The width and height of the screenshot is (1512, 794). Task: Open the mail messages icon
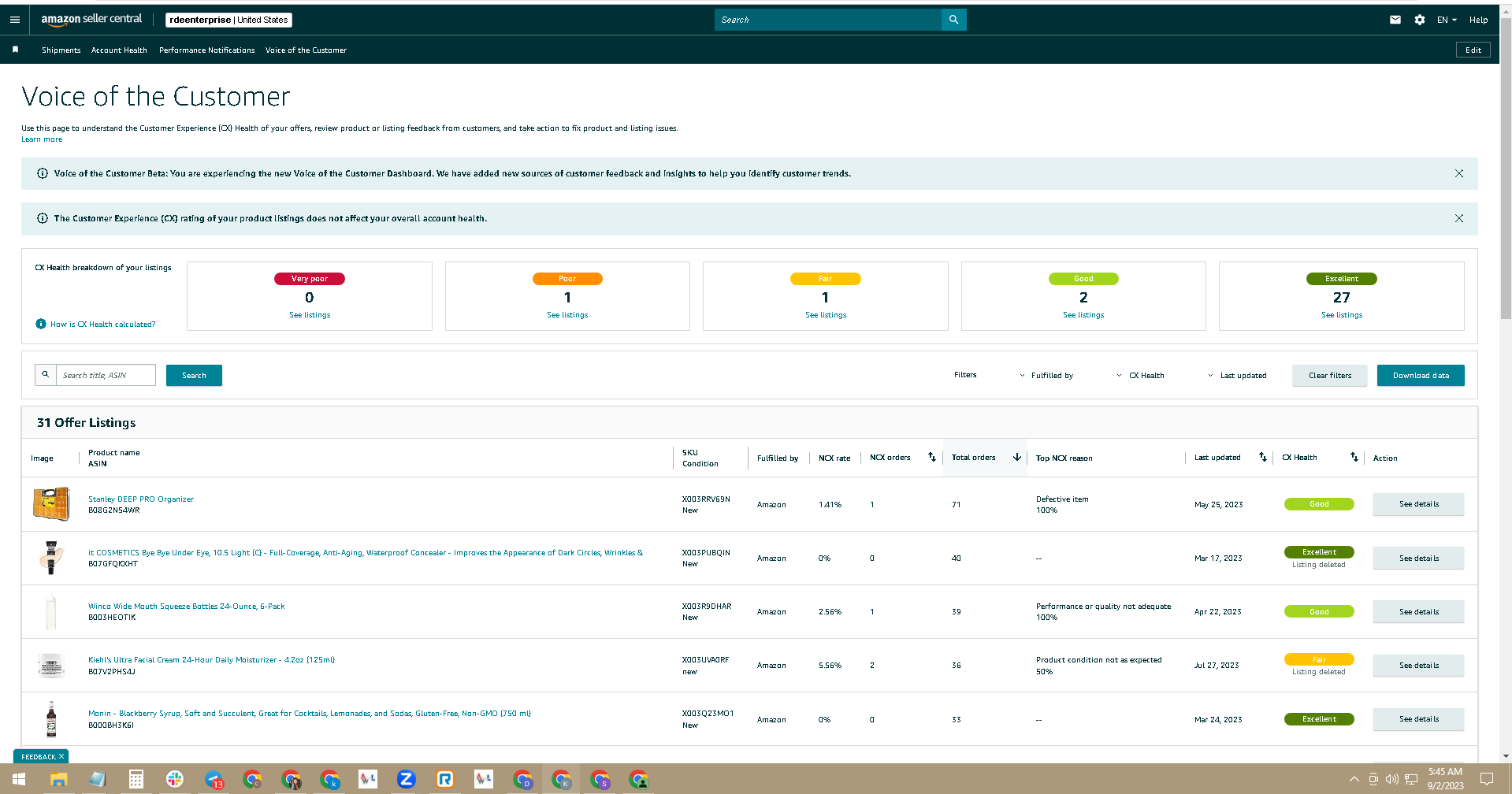click(x=1395, y=20)
